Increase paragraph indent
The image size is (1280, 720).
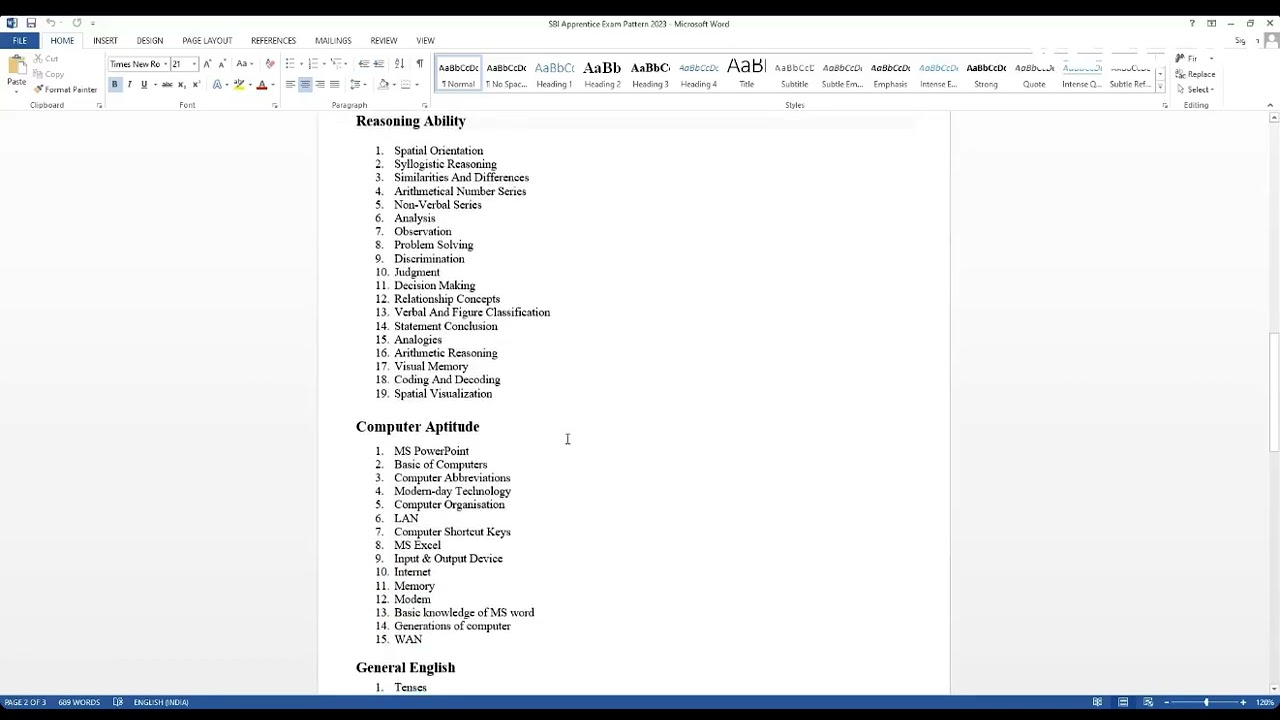(x=379, y=64)
